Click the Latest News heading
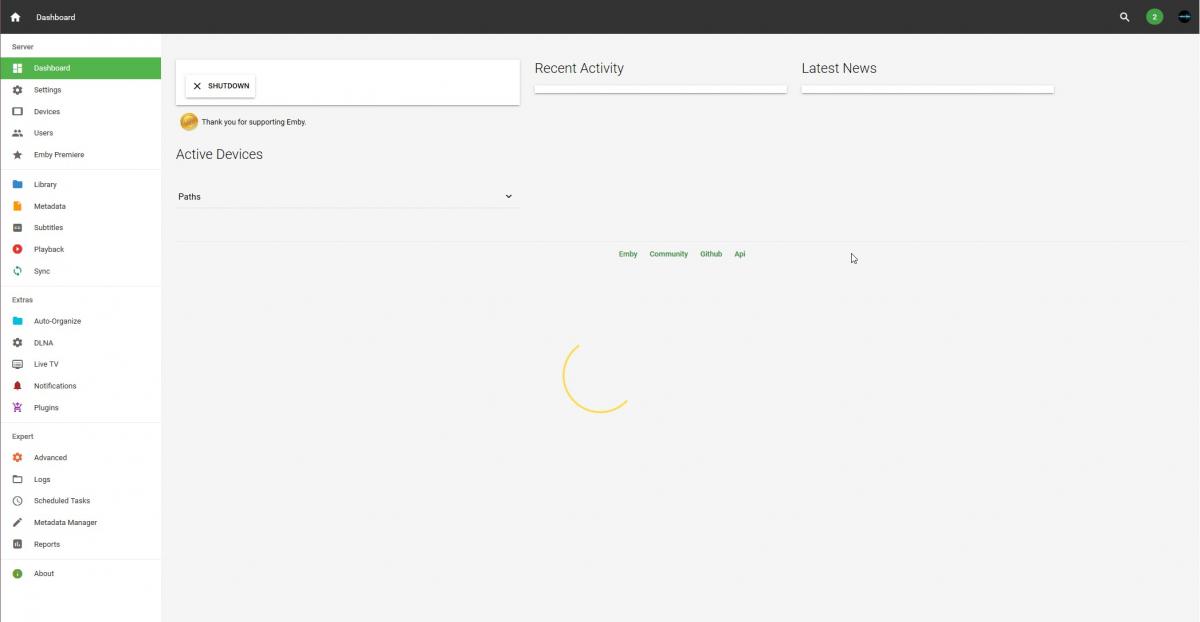Viewport: 1200px width, 622px height. (x=839, y=68)
